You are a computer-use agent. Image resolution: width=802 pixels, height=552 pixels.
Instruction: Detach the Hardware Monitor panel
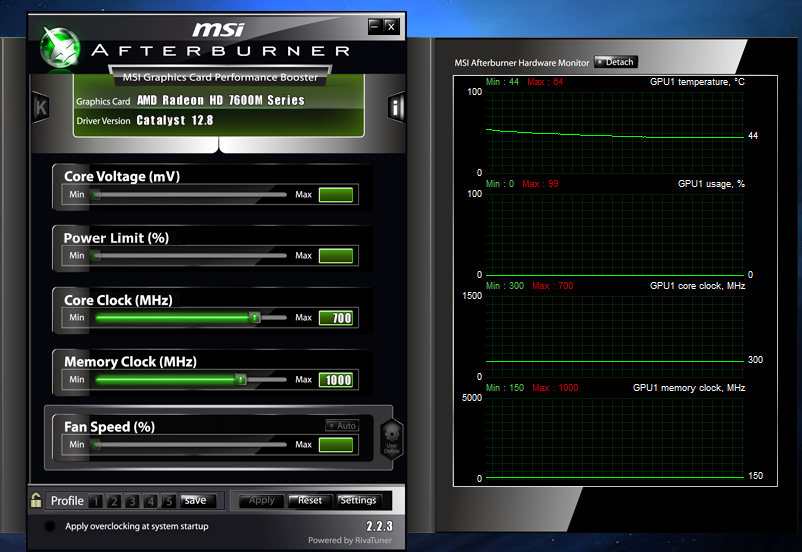(616, 62)
